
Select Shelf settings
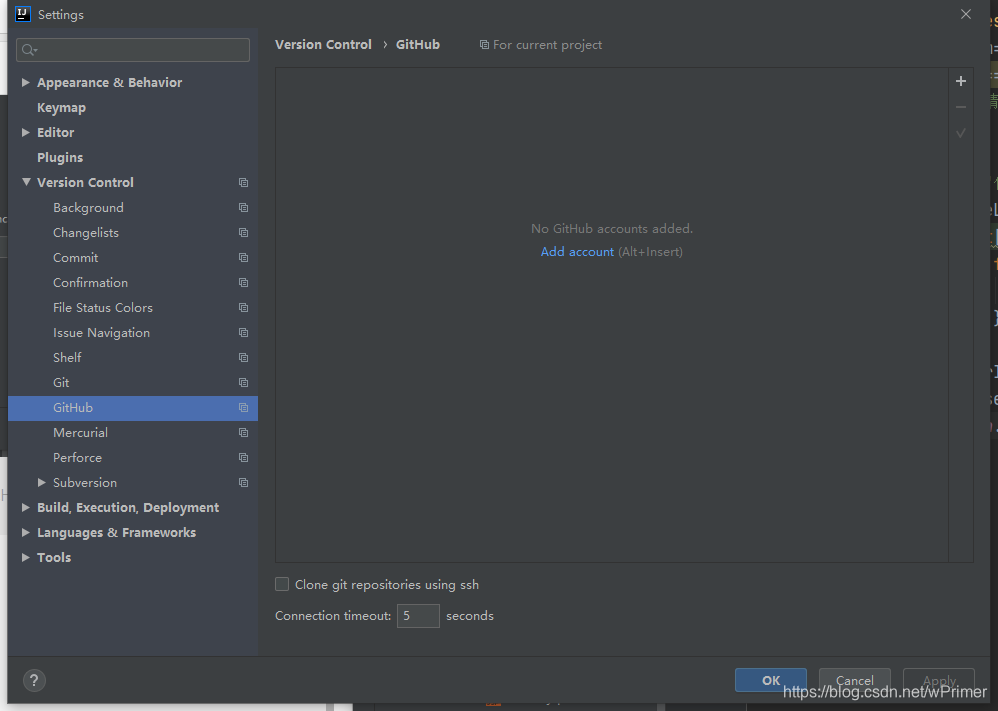pyautogui.click(x=67, y=357)
